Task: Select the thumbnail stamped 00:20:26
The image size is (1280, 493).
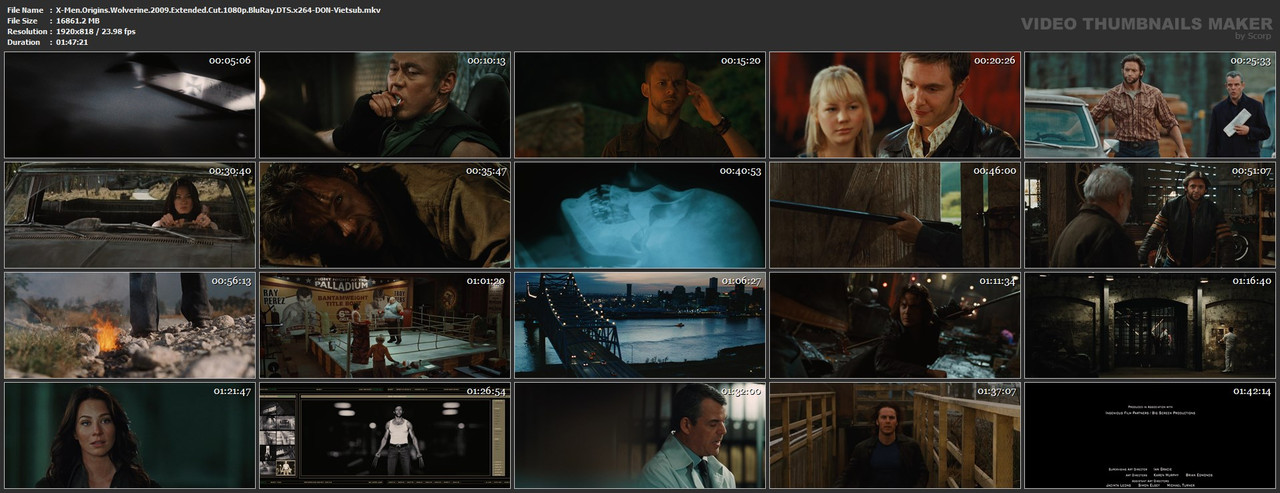Action: click(x=895, y=105)
